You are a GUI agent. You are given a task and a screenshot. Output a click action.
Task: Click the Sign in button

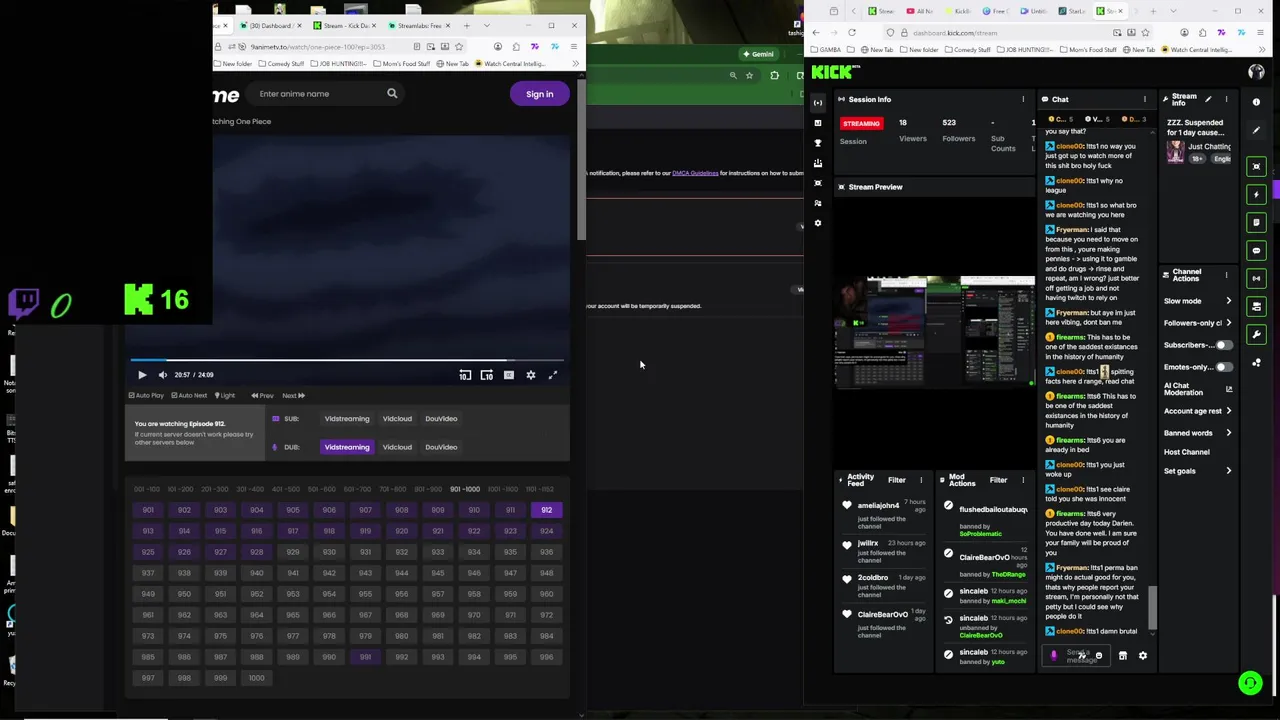pyautogui.click(x=539, y=94)
